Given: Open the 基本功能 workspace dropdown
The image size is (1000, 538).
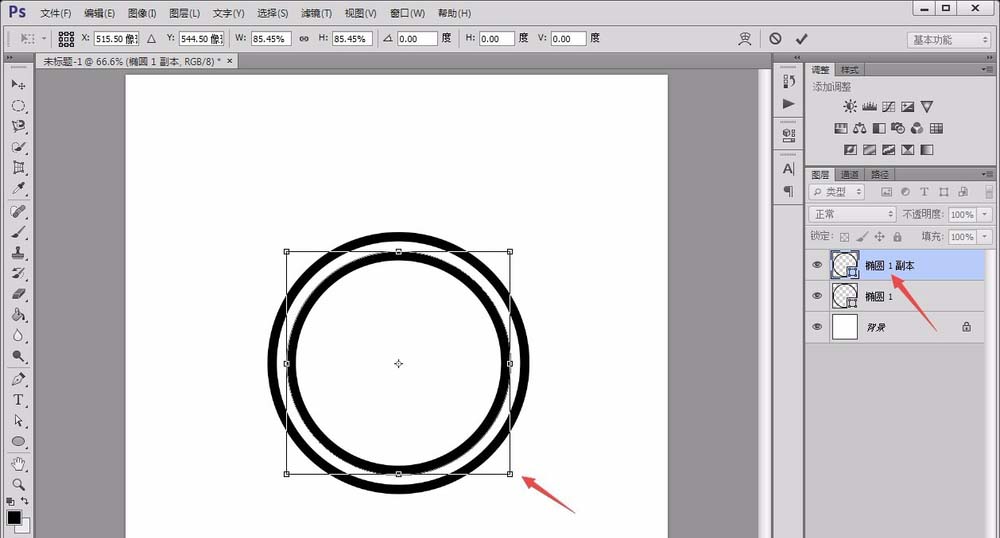Looking at the screenshot, I should 949,40.
